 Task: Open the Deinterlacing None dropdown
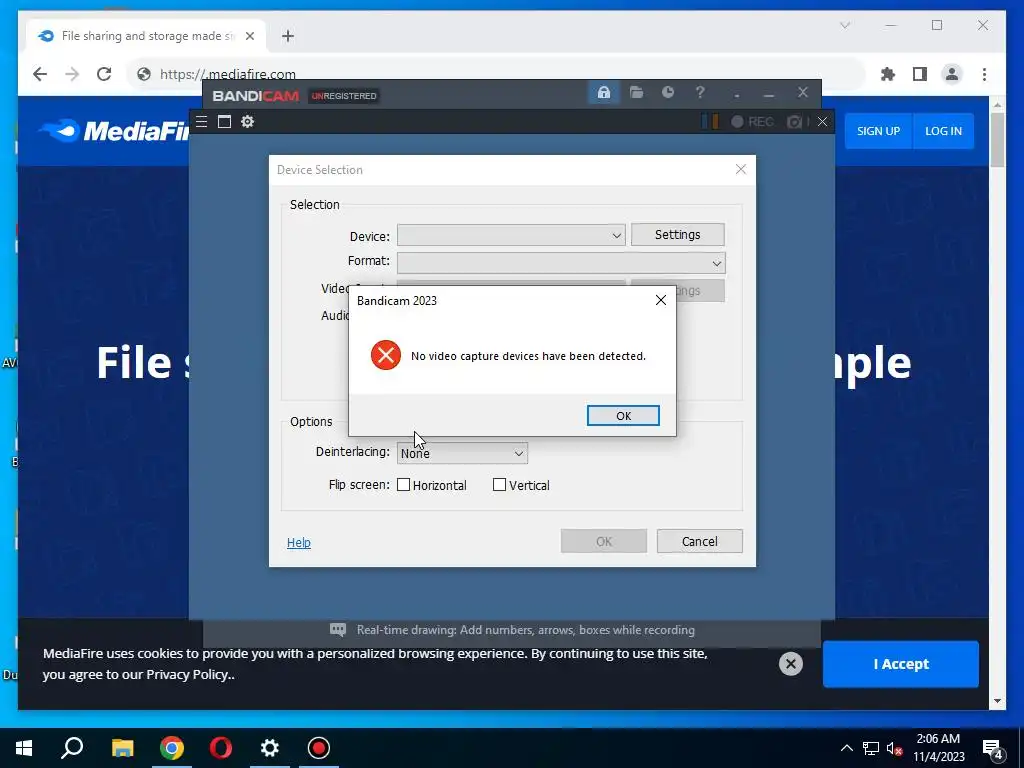(x=462, y=453)
